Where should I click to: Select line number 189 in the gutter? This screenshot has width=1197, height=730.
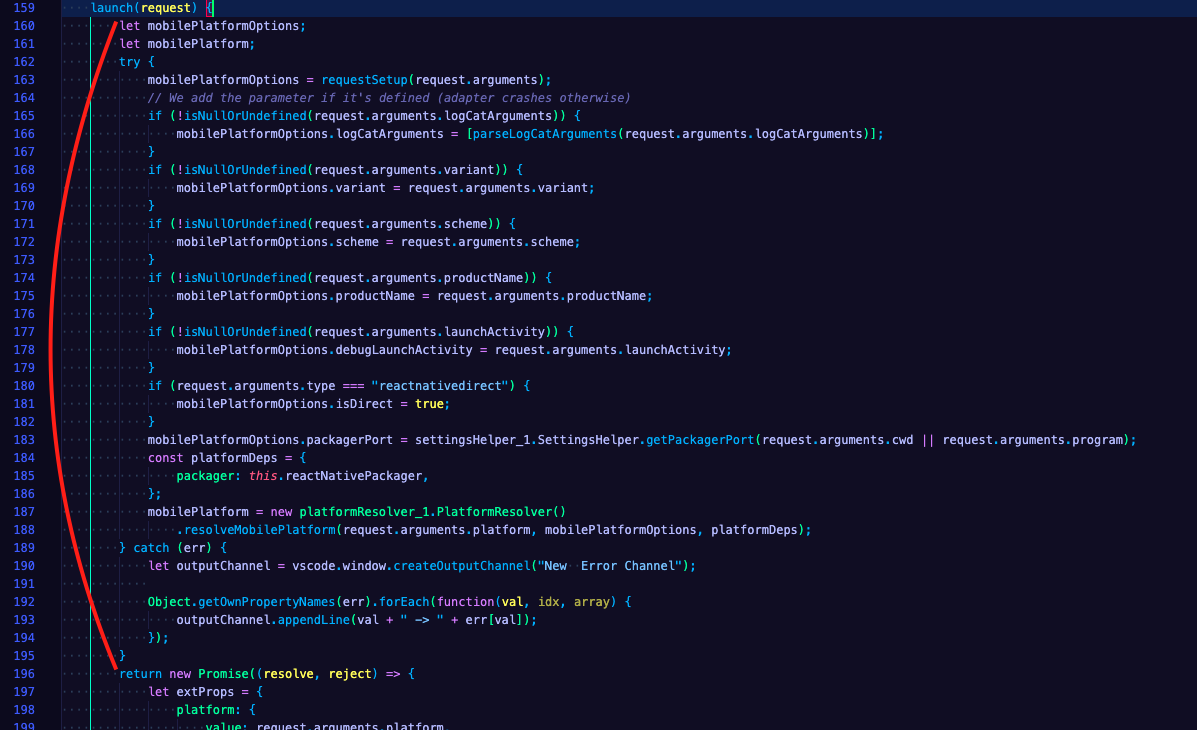pos(24,548)
